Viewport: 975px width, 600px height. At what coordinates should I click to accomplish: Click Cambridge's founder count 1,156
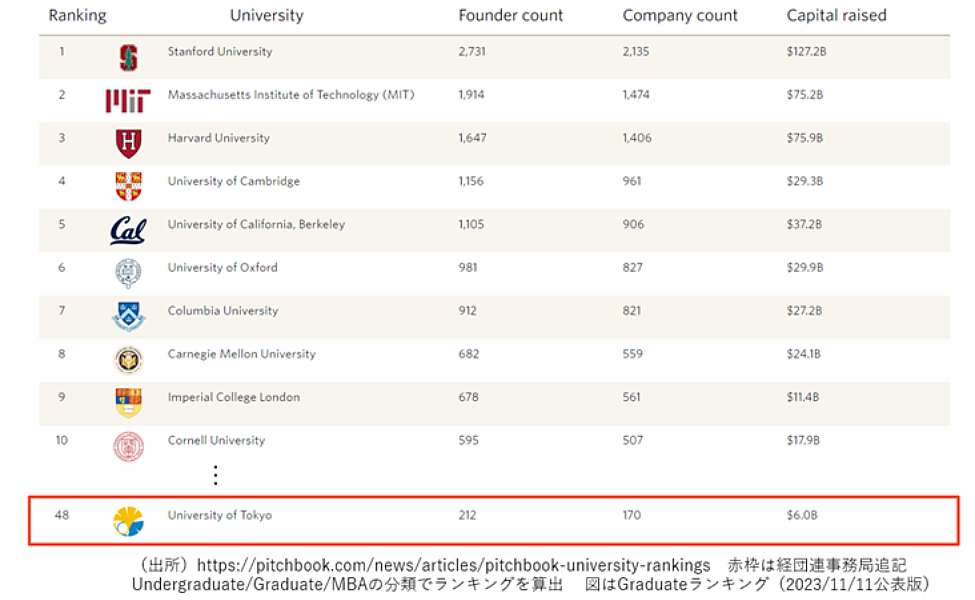[471, 182]
